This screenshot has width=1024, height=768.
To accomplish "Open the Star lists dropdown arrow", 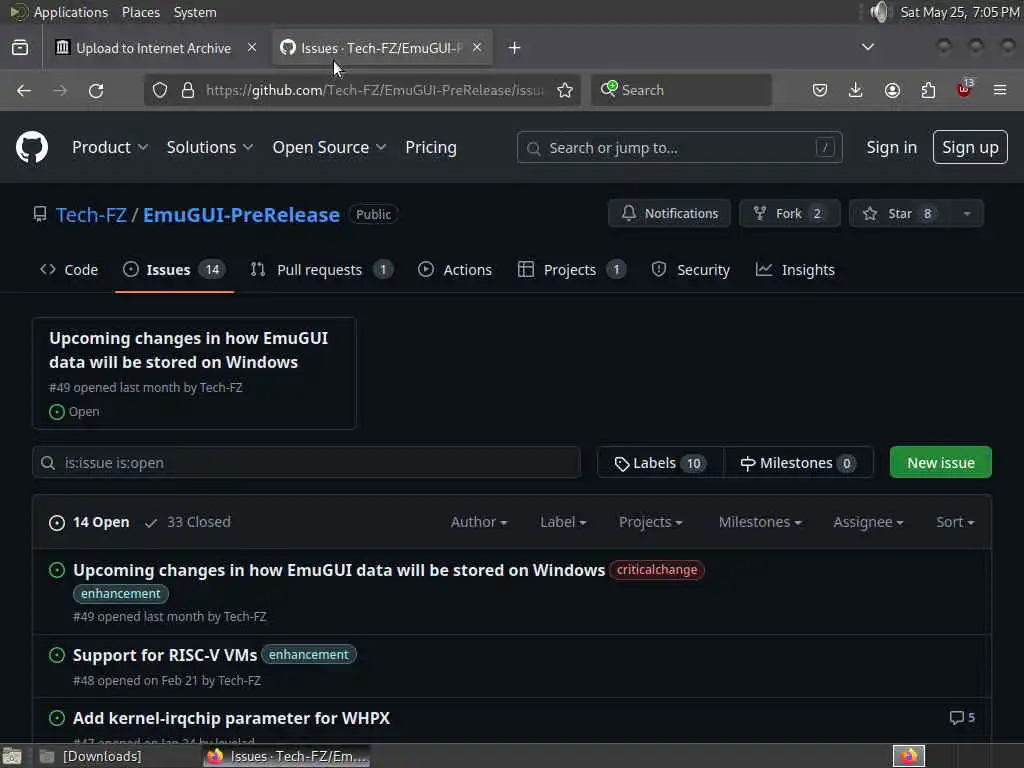I will [967, 214].
